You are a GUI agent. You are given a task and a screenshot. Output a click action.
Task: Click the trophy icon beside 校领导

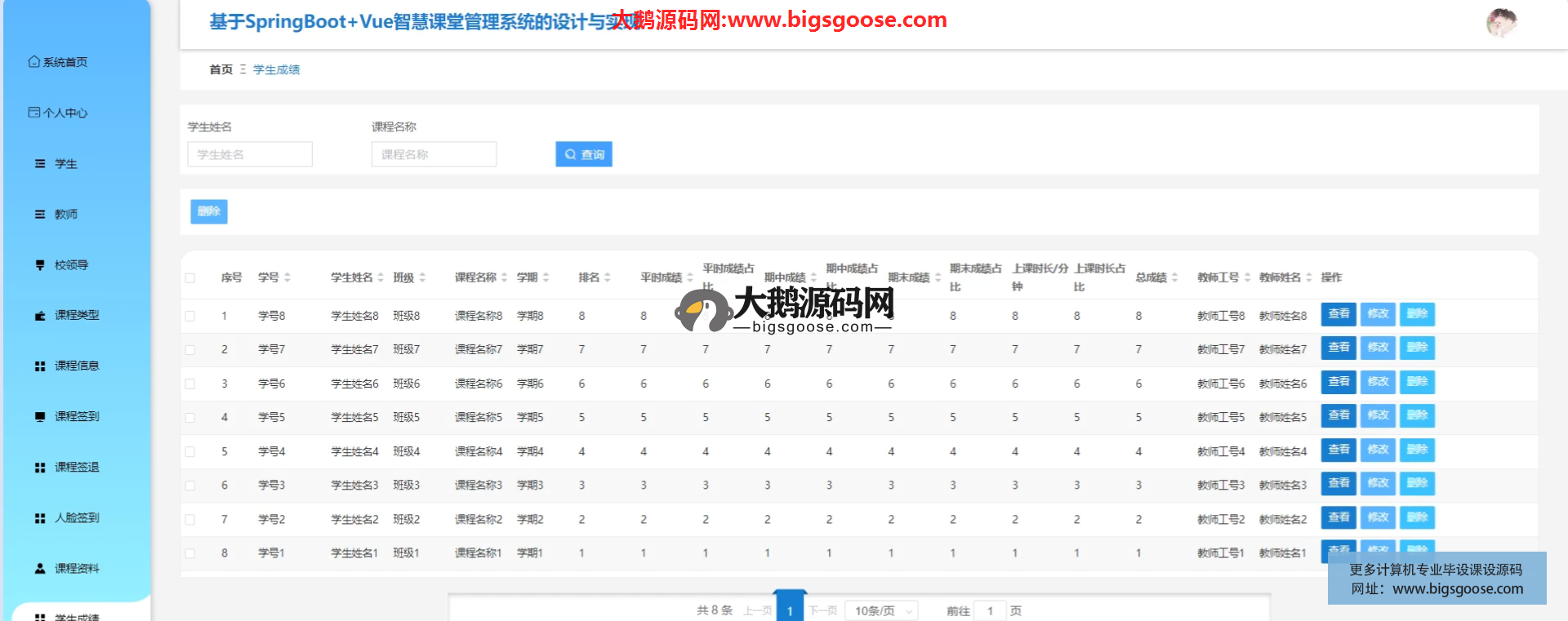pyautogui.click(x=40, y=265)
